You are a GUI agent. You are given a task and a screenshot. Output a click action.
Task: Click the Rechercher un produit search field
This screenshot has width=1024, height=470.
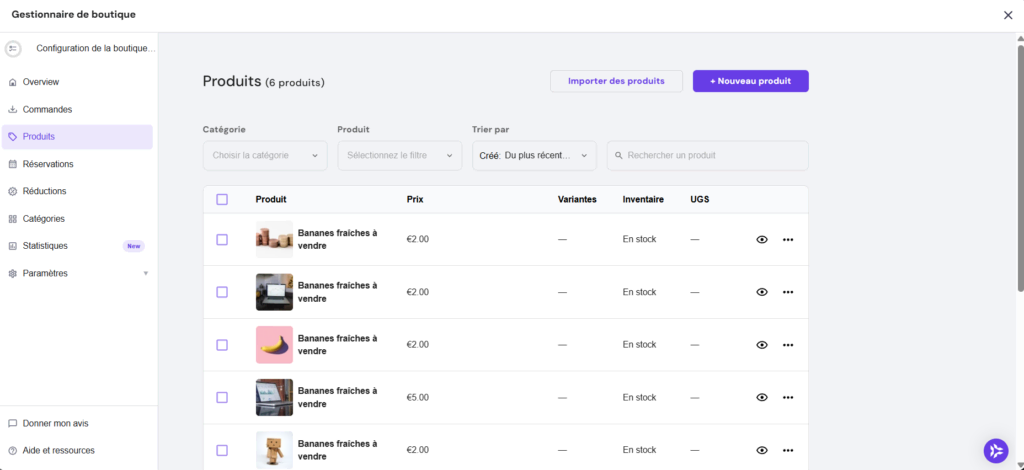[707, 155]
